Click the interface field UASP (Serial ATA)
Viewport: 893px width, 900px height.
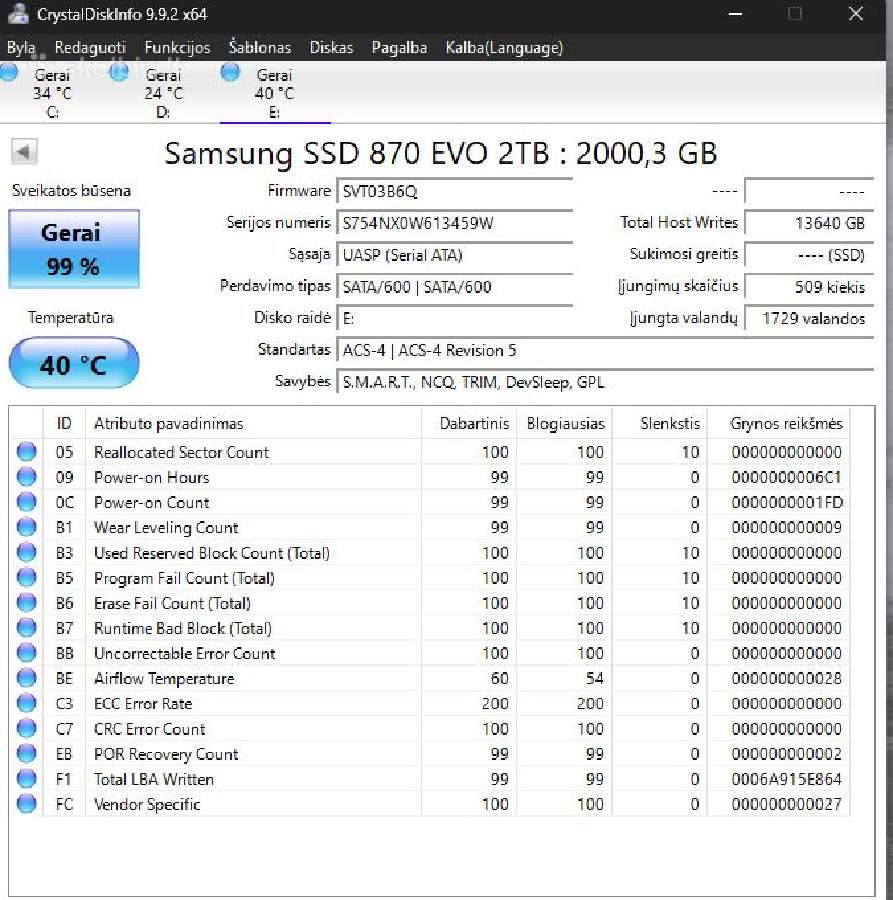pos(455,255)
